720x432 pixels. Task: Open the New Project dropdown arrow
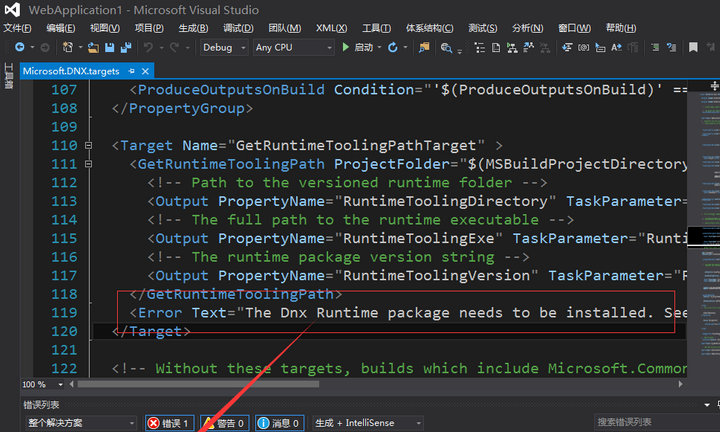click(x=80, y=47)
